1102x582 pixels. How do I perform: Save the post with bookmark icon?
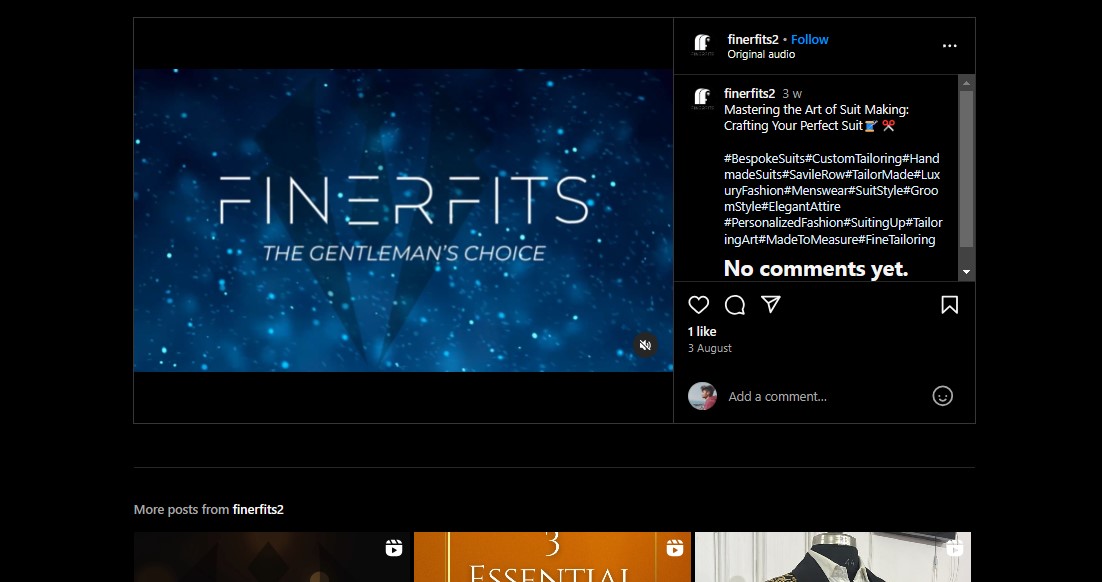949,304
